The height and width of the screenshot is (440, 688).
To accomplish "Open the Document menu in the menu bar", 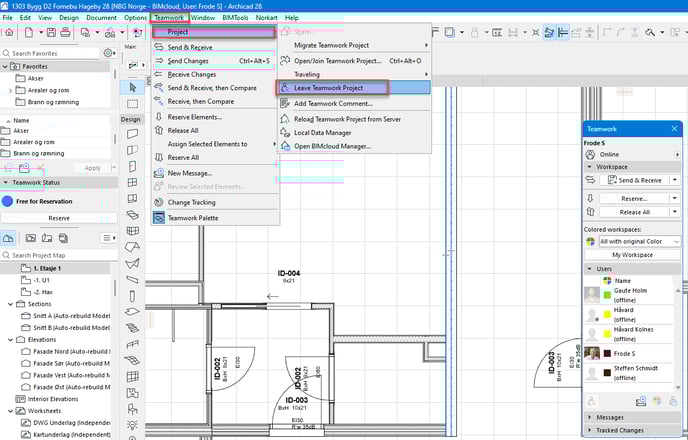I will pos(101,18).
